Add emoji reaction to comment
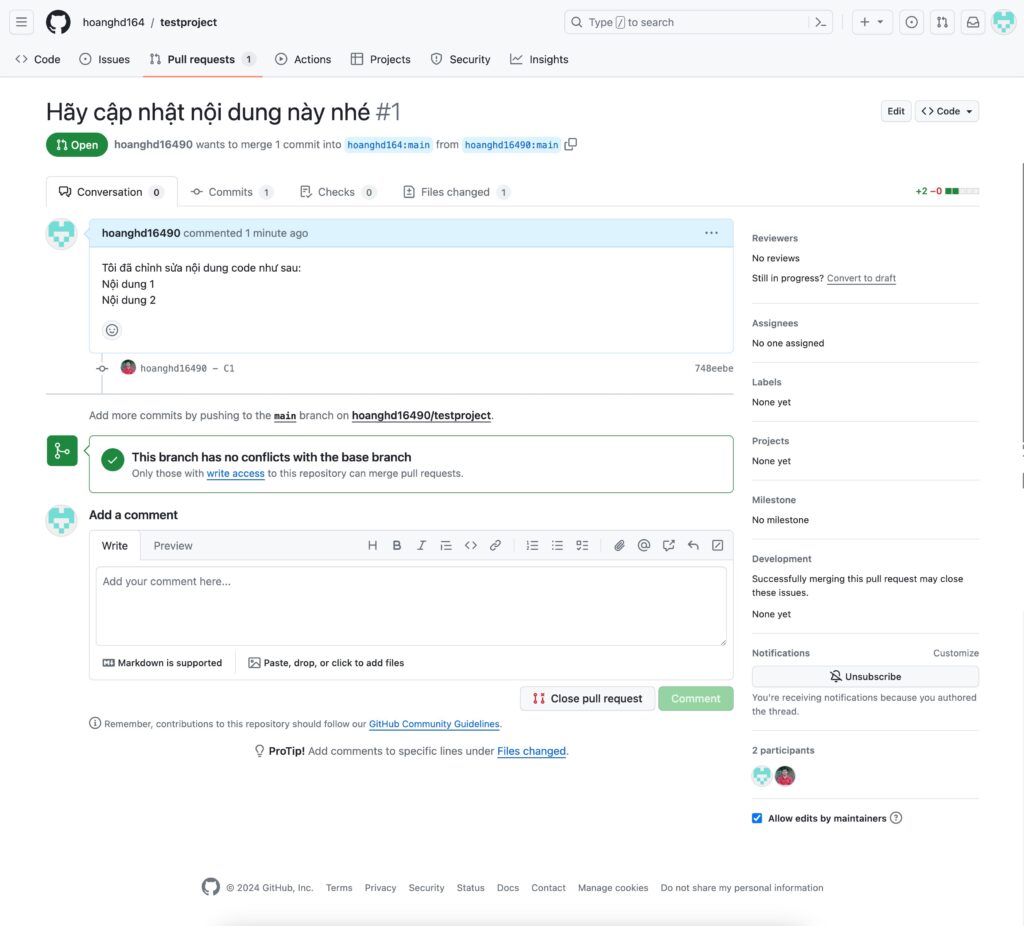The height and width of the screenshot is (926, 1024). click(112, 330)
